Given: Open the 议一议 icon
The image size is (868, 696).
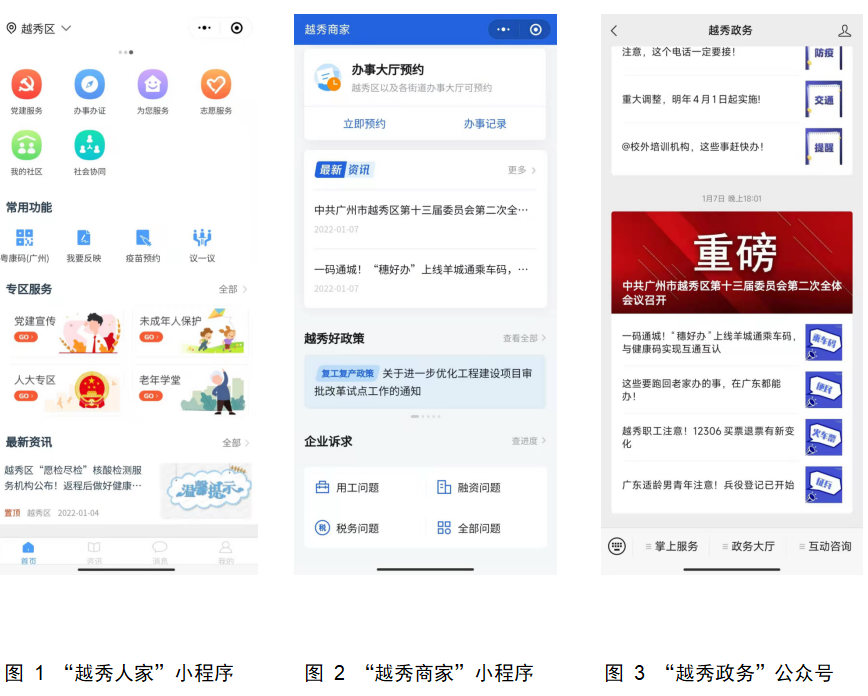Looking at the screenshot, I should point(202,238).
